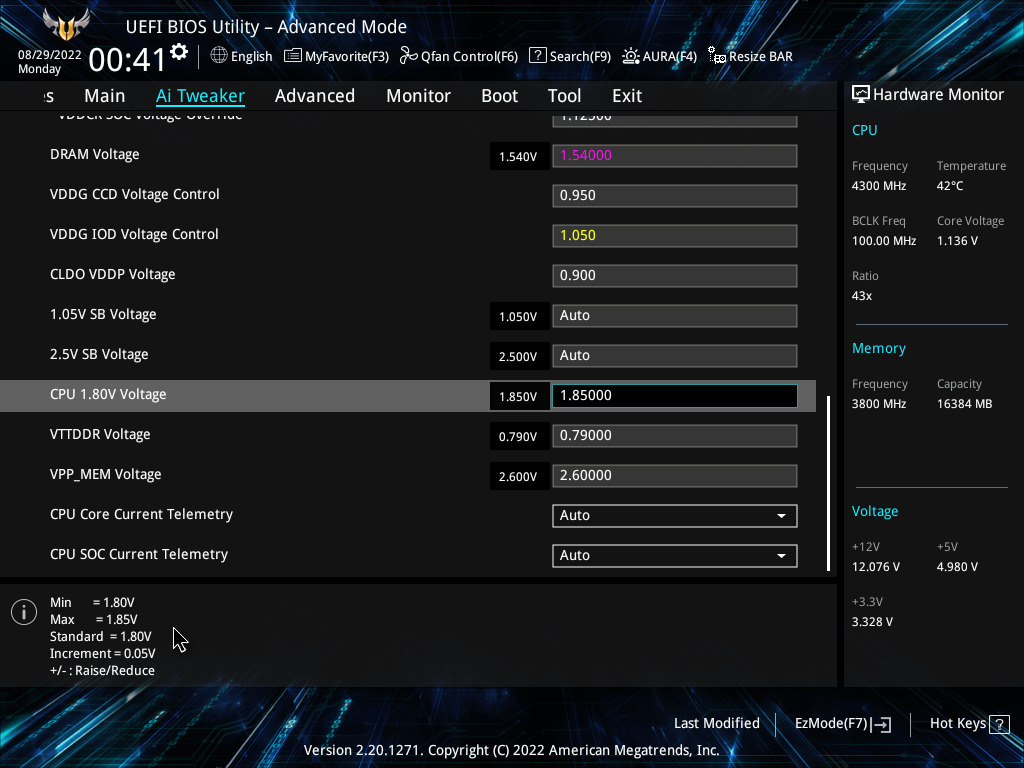Image resolution: width=1024 pixels, height=768 pixels.
Task: Click the DRAM Voltage input field
Action: tap(675, 155)
